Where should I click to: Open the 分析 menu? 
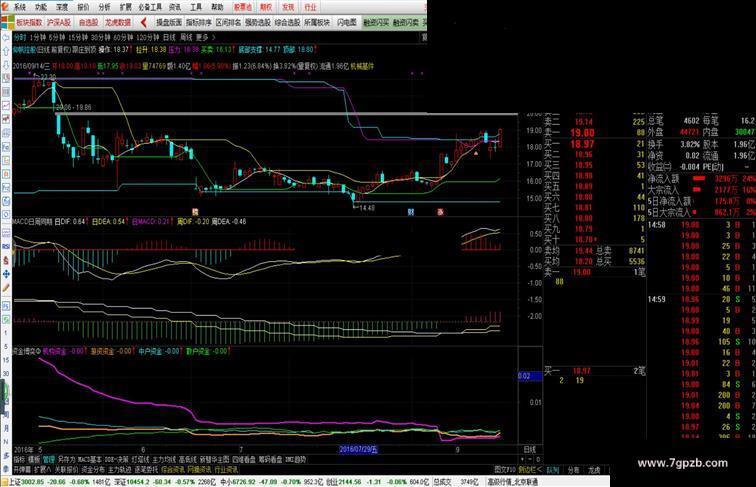coord(104,7)
